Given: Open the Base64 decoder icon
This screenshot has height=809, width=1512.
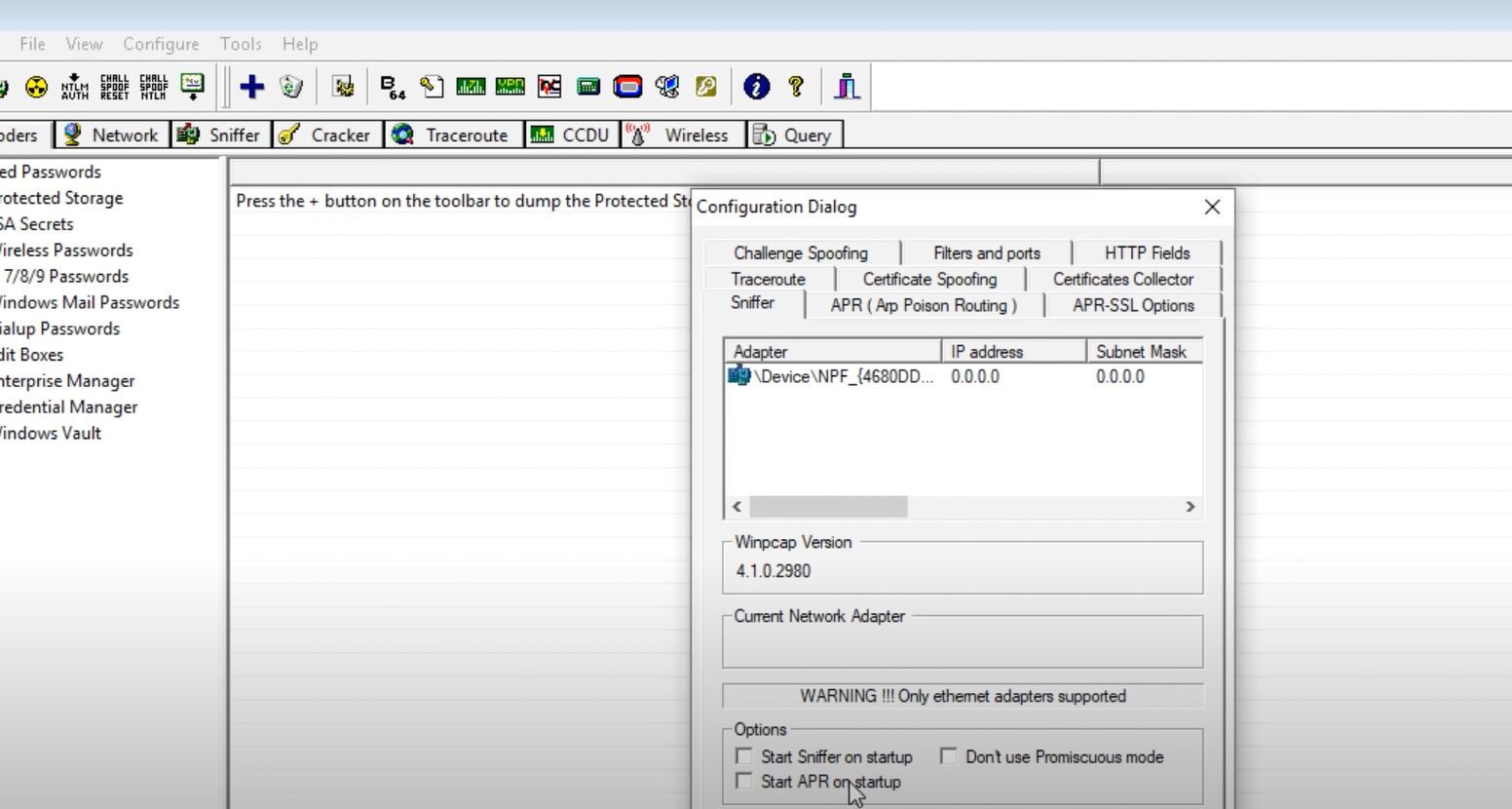Looking at the screenshot, I should [392, 87].
